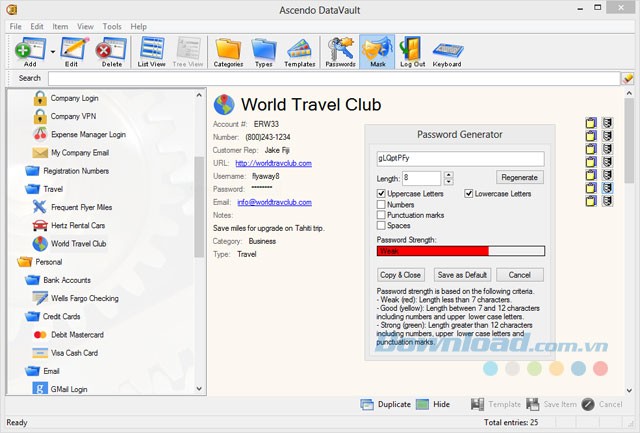Enable the Punctuation marks checkbox
The image size is (640, 433).
(x=381, y=215)
